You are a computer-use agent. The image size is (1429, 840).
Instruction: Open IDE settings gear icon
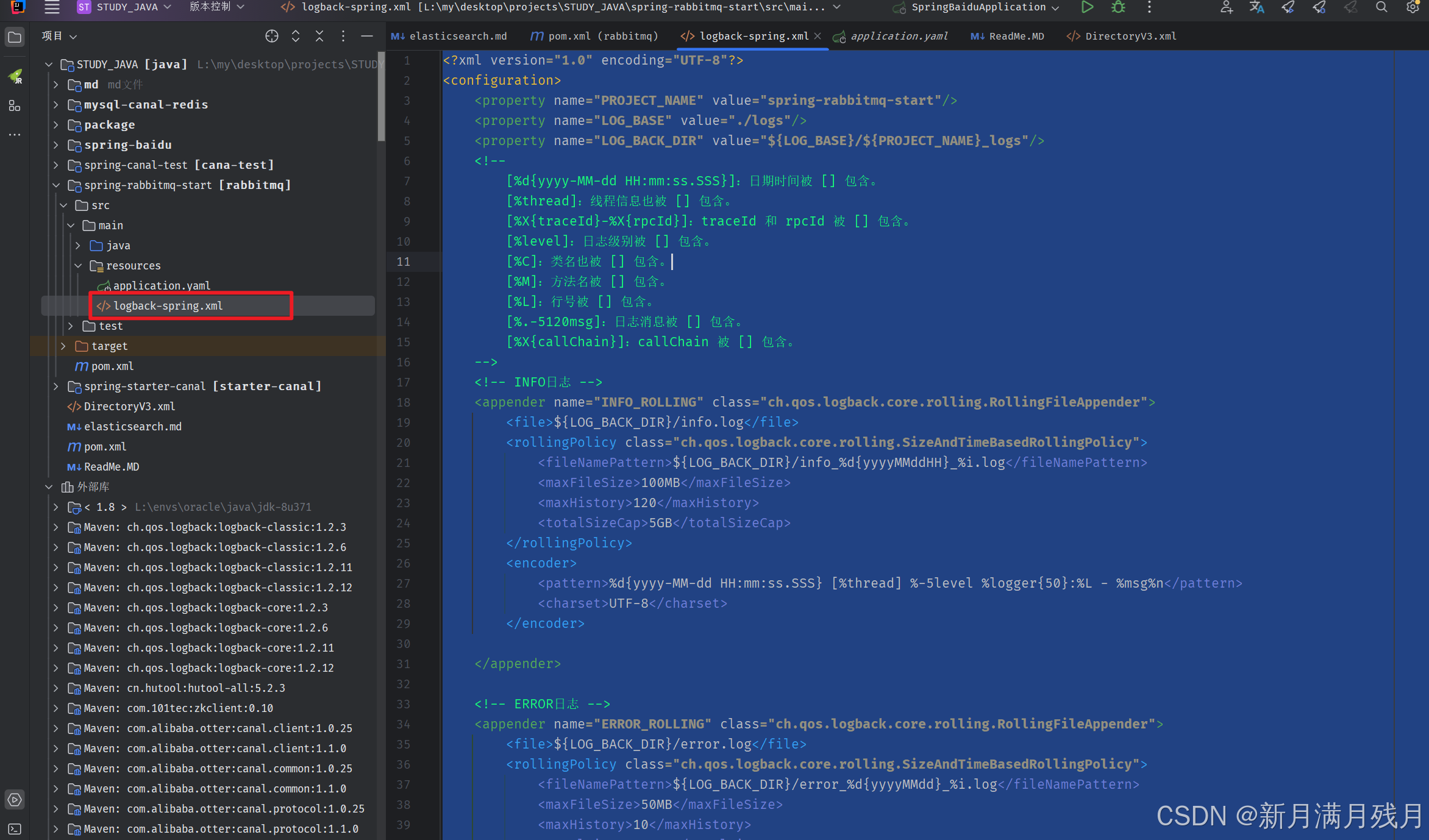[x=1413, y=7]
